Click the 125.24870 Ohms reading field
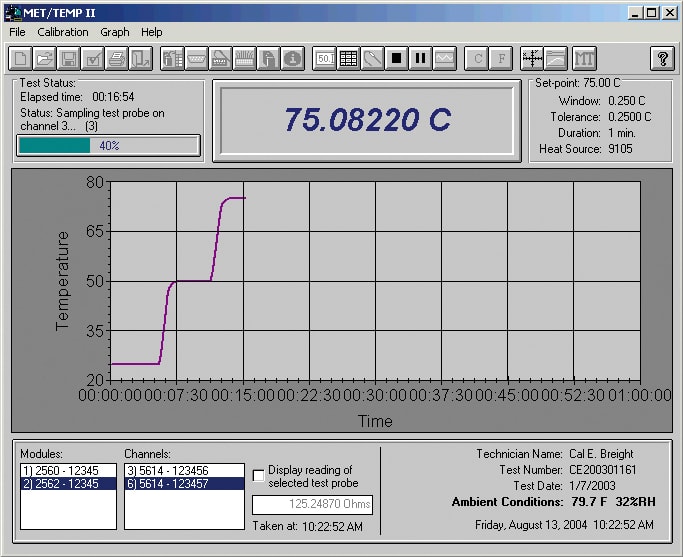The height and width of the screenshot is (557, 683). pos(312,504)
